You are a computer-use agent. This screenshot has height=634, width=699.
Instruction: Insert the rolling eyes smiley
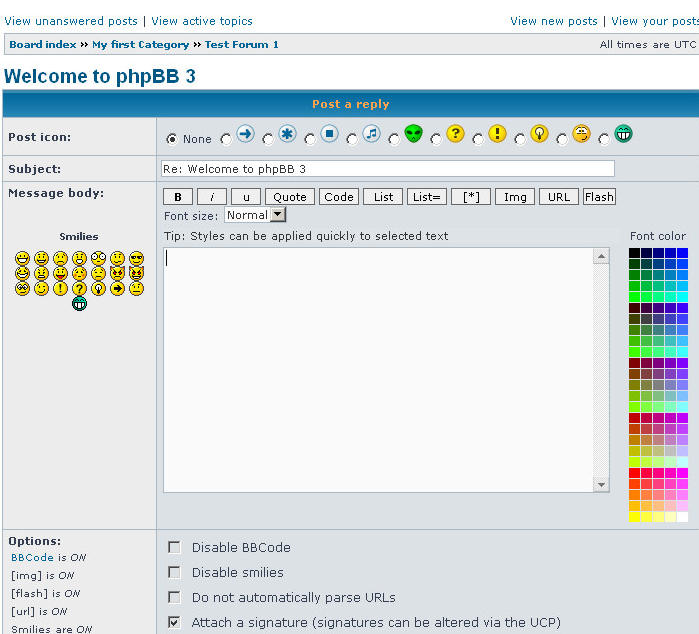click(22, 288)
